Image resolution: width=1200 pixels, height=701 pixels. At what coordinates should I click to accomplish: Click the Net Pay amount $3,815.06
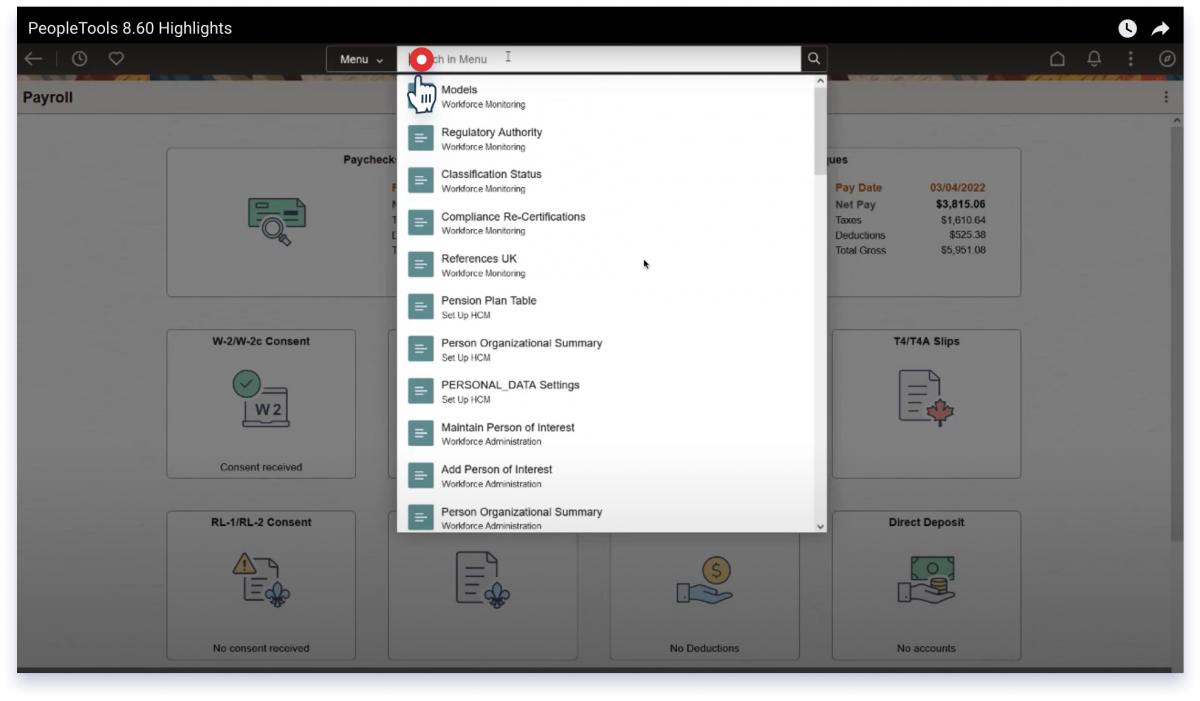[x=960, y=204]
